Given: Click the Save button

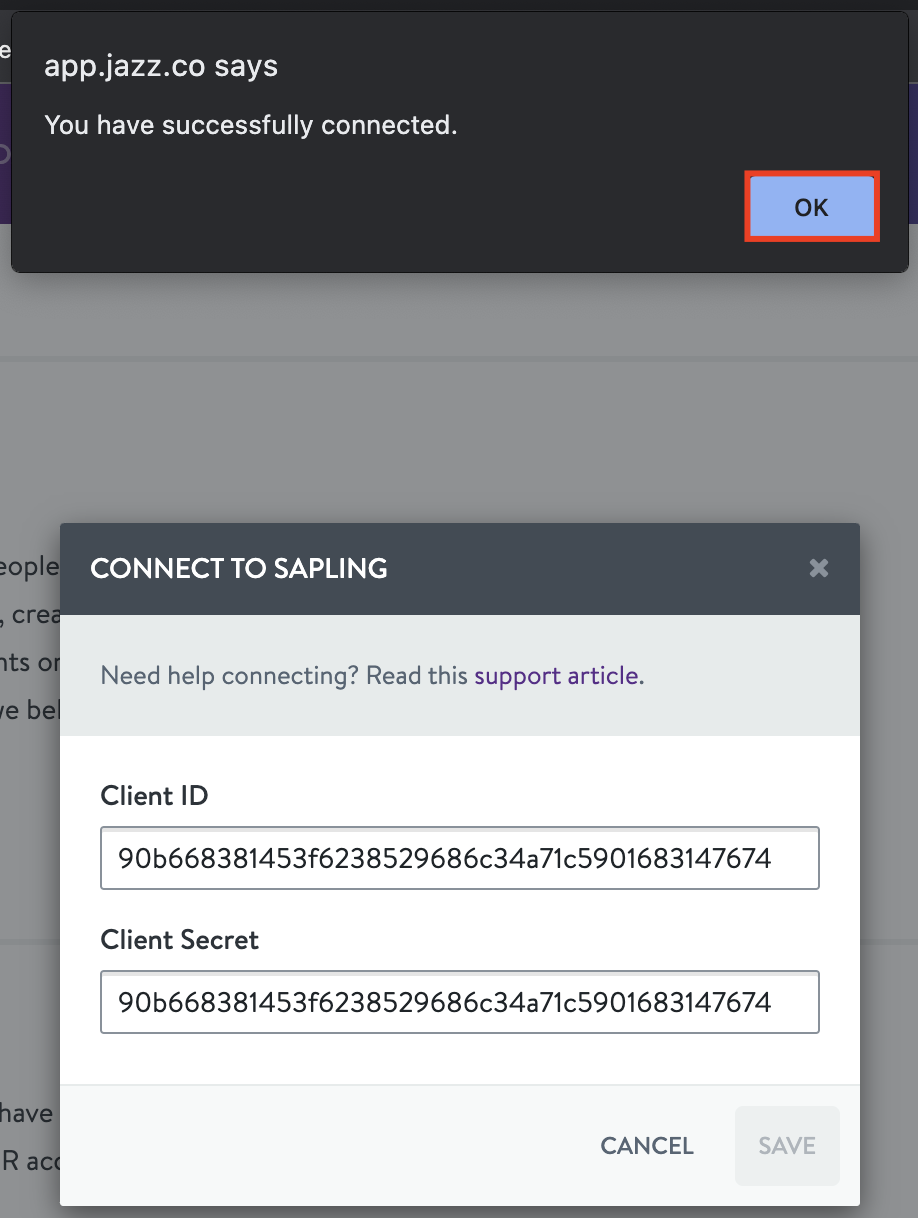Looking at the screenshot, I should (x=786, y=1146).
